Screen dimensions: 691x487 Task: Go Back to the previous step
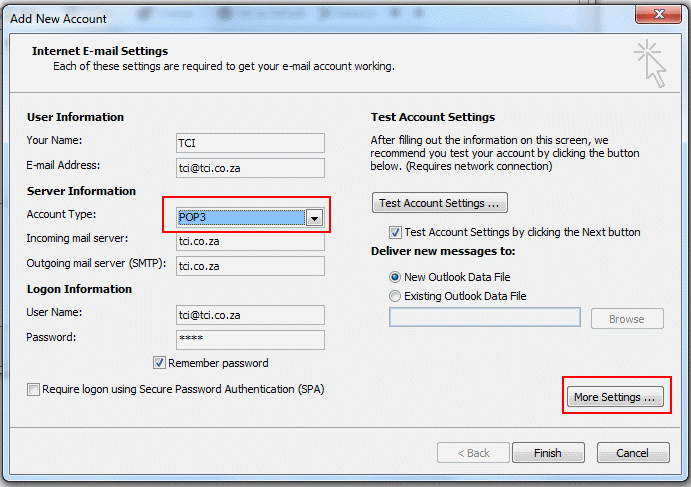pyautogui.click(x=473, y=453)
